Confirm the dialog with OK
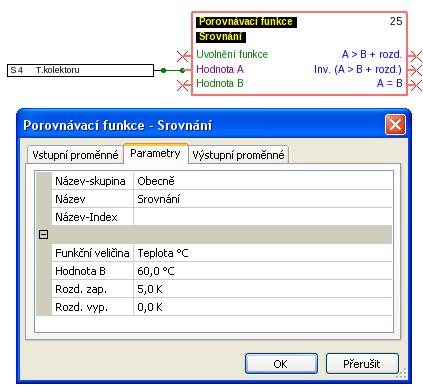 click(281, 364)
